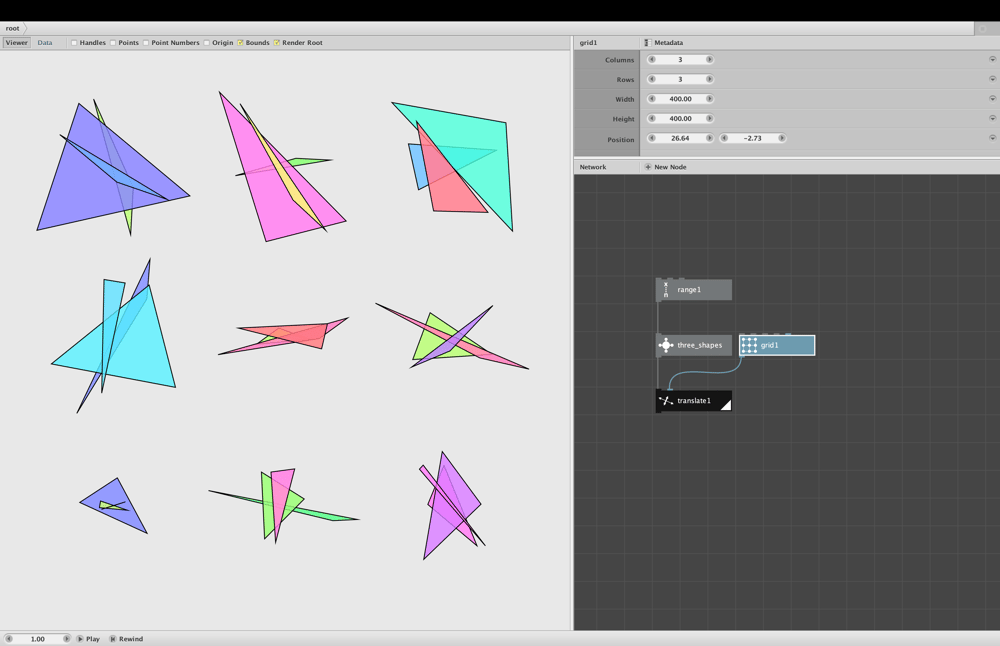Click the Height 400.00 field
1000x646 pixels.
(x=680, y=119)
